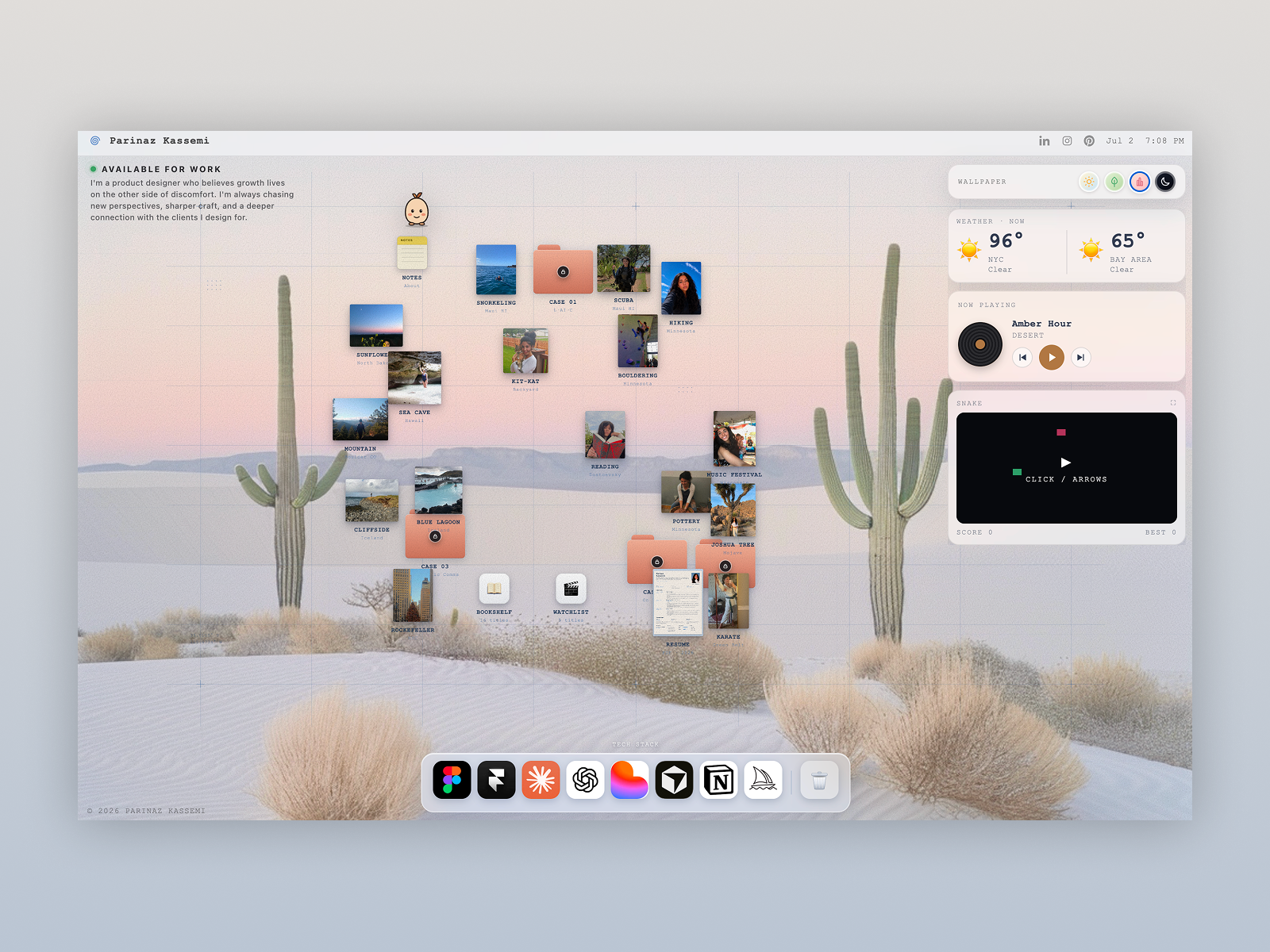1270x952 pixels.
Task: Visit the Instagram profile icon
Action: point(1067,140)
